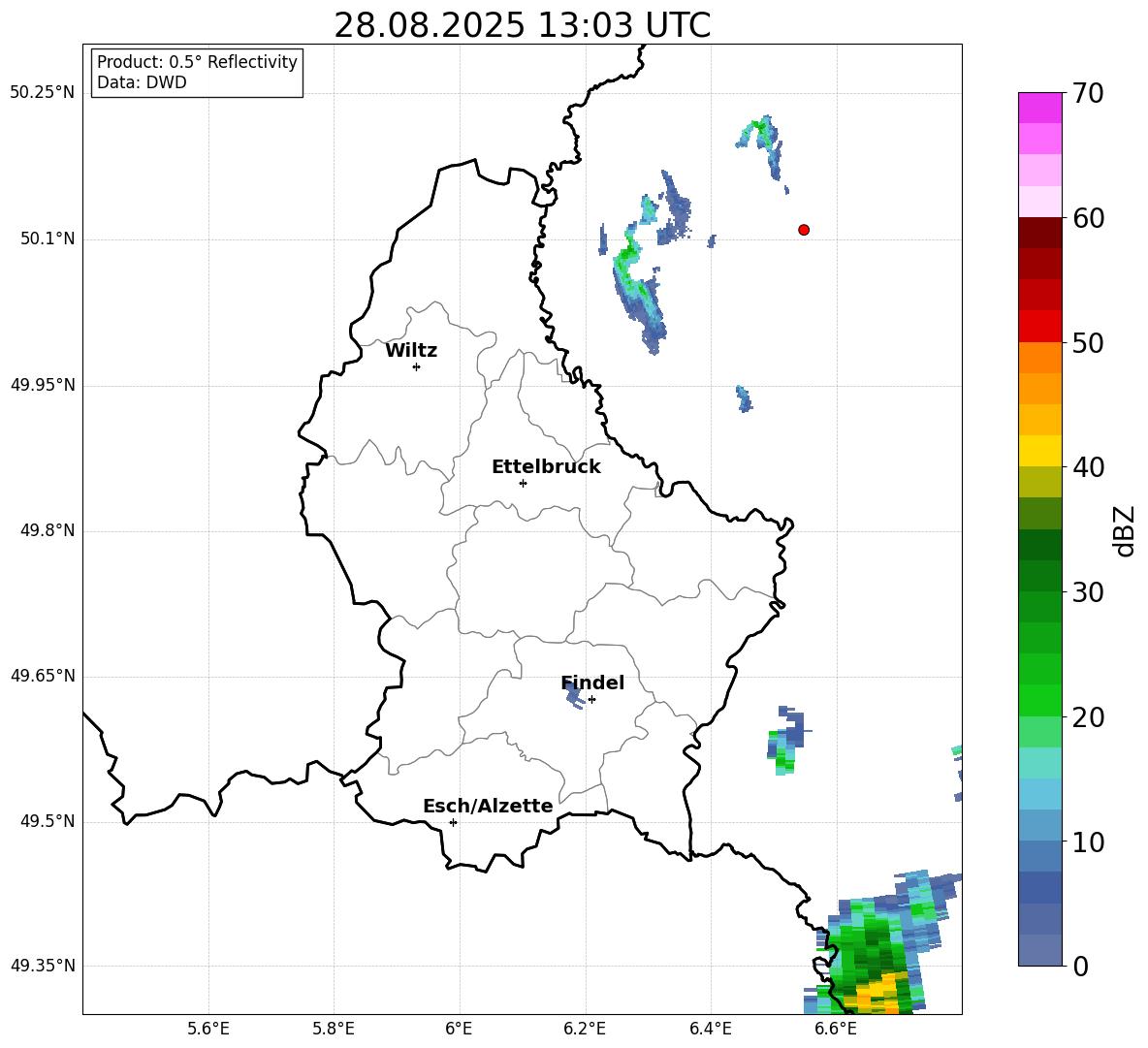1148x1048 pixels.
Task: Select the Ettelbruck town label
Action: (546, 467)
